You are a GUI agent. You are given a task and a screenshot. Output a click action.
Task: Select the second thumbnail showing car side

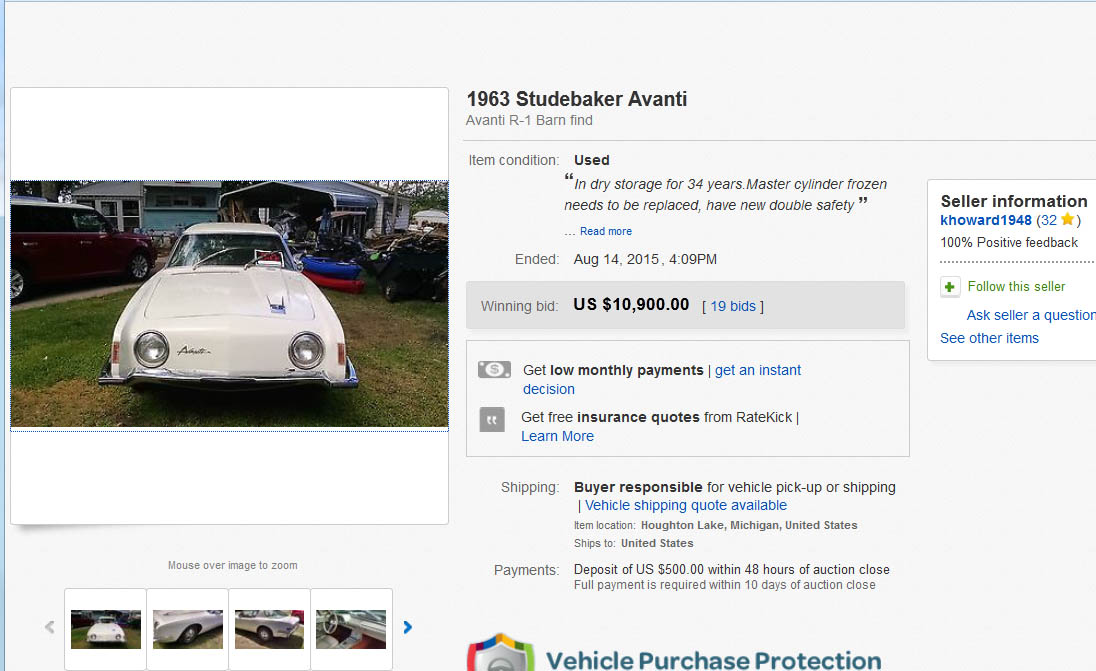pos(187,629)
